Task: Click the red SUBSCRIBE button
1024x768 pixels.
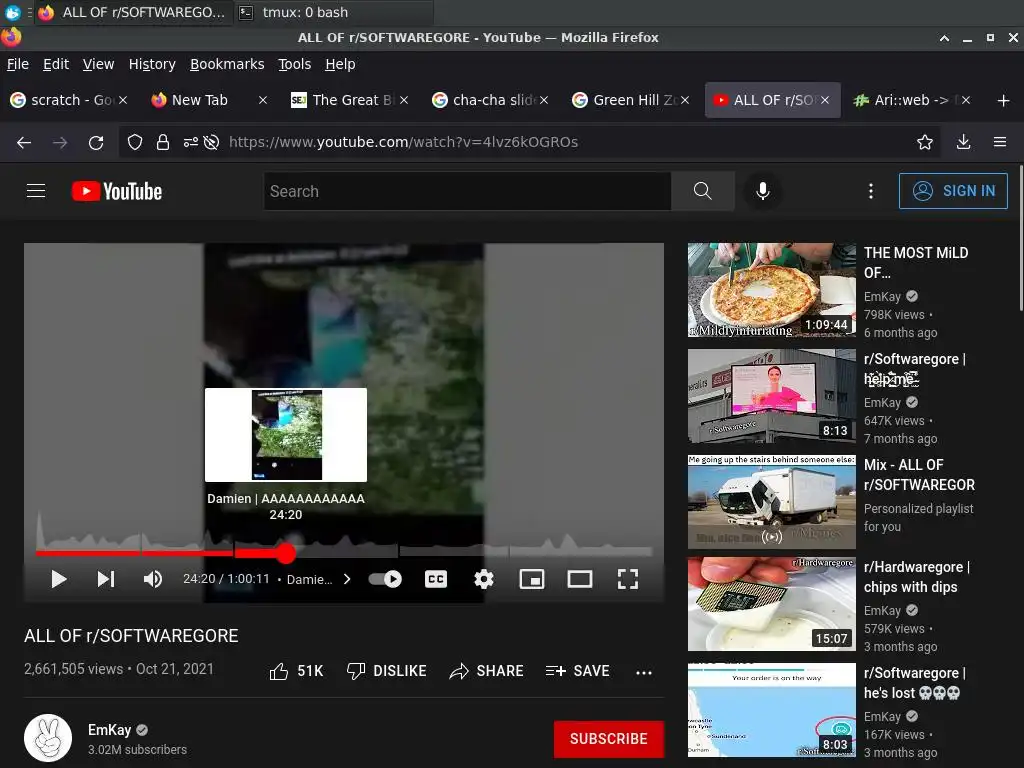Action: pyautogui.click(x=609, y=739)
